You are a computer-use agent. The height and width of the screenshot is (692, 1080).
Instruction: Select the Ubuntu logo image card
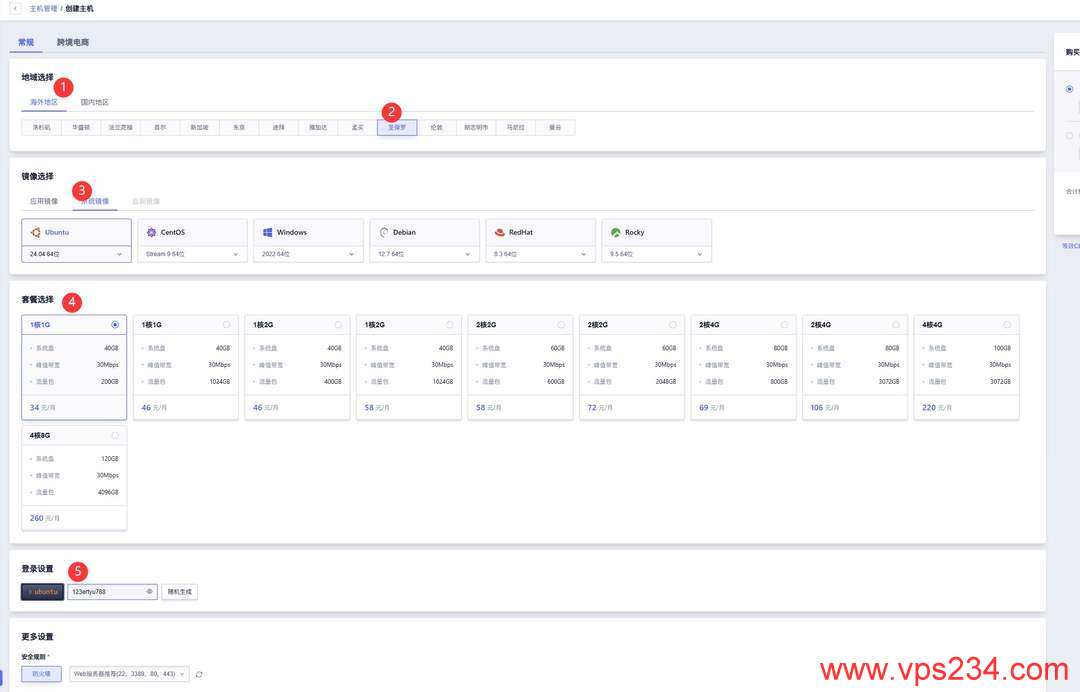coord(36,232)
